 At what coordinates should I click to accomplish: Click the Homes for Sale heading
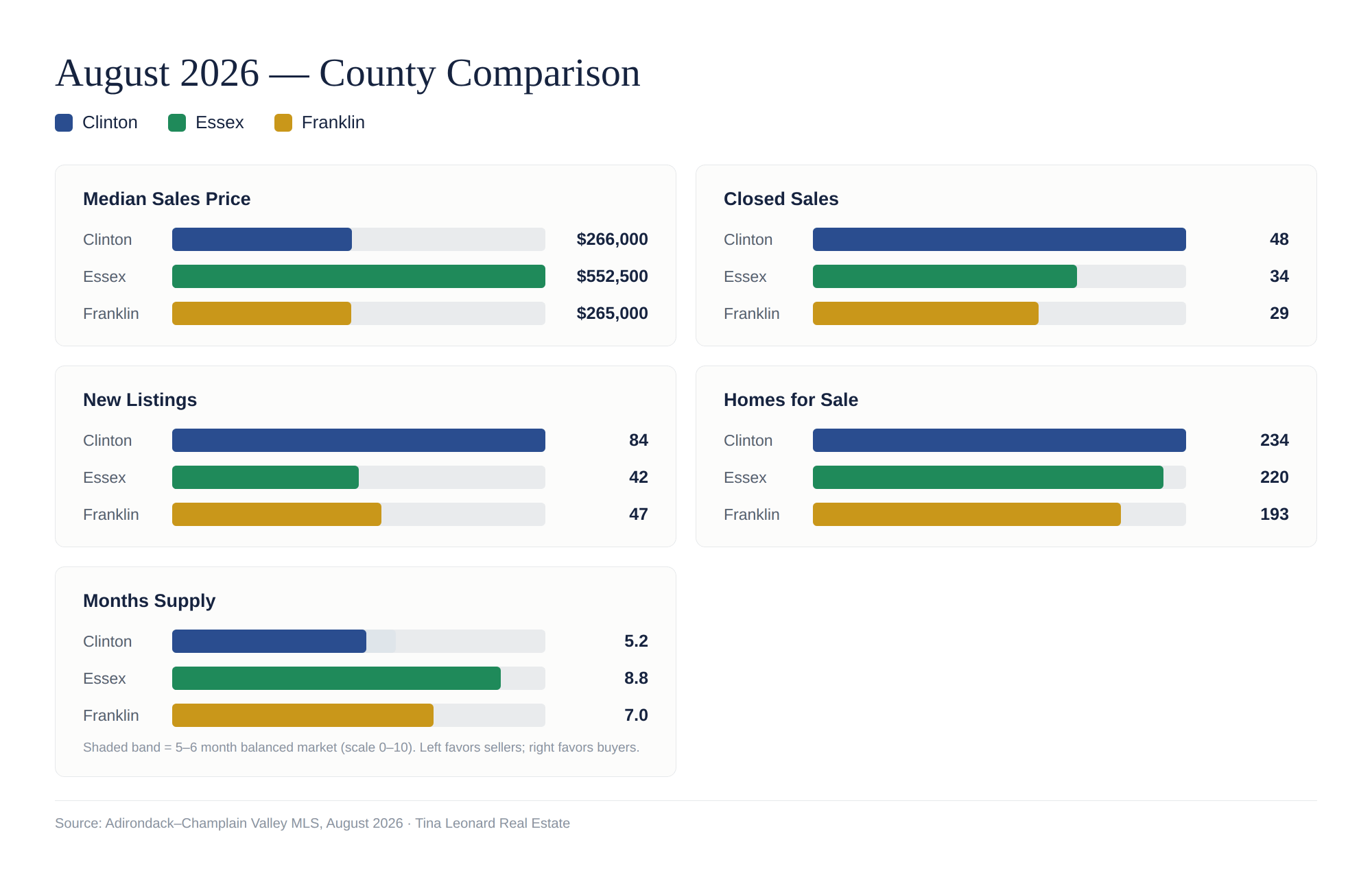791,400
